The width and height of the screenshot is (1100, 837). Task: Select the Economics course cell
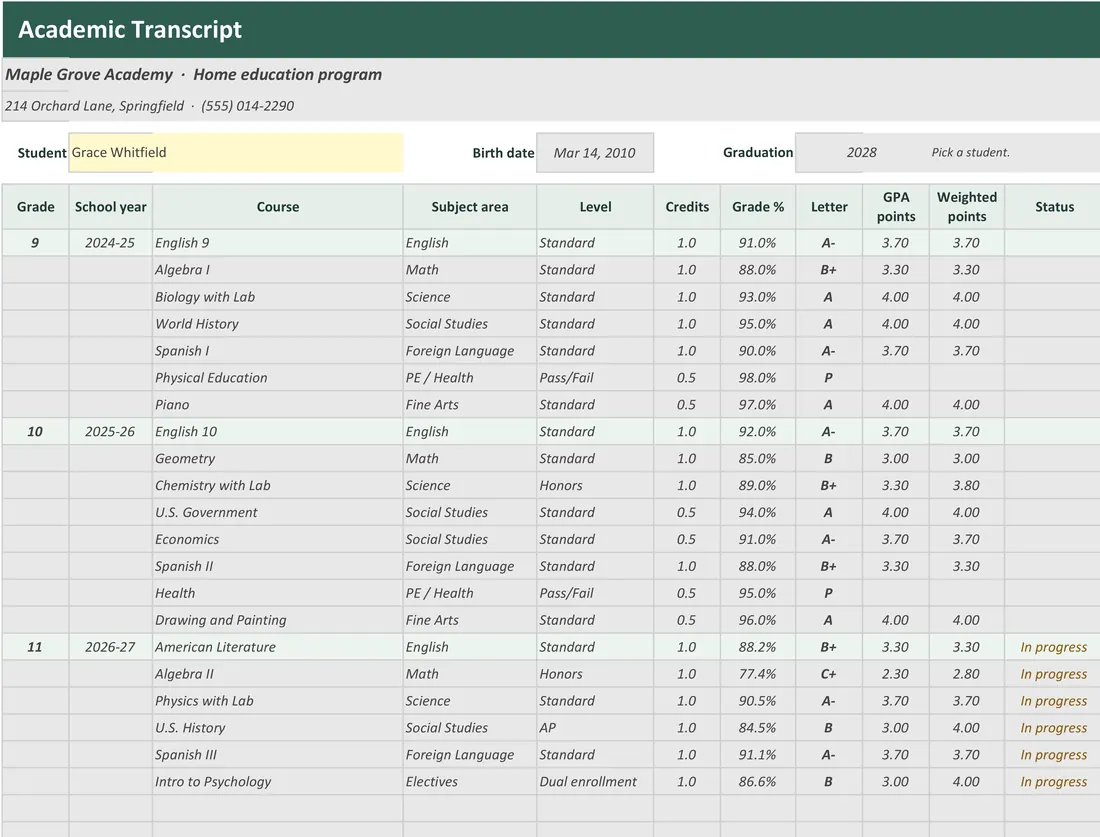(278, 540)
